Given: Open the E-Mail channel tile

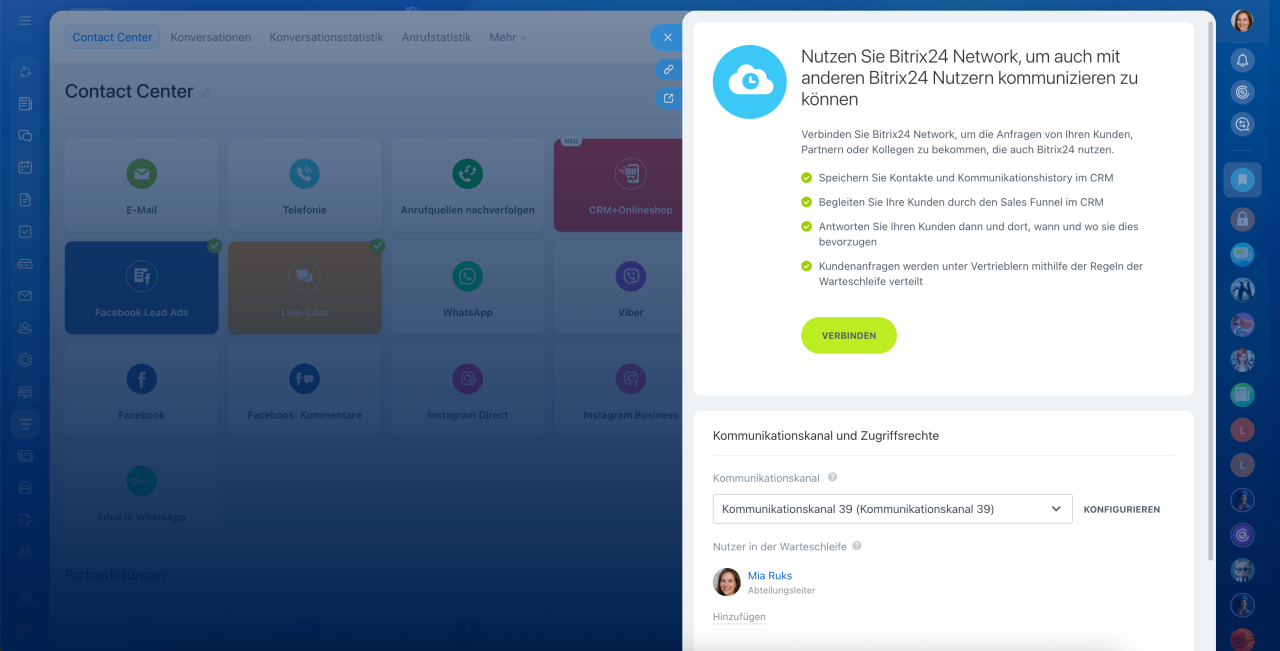Looking at the screenshot, I should point(141,185).
